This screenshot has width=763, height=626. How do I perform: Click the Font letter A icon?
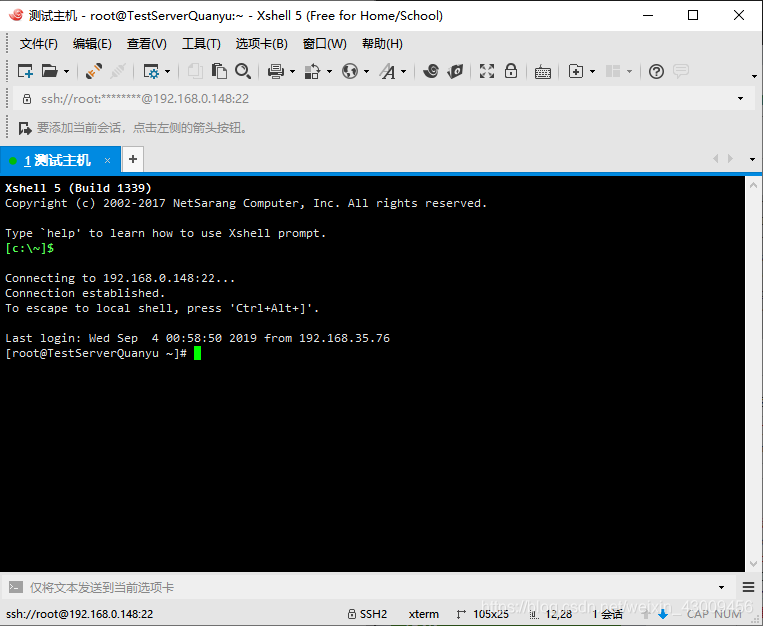[x=388, y=72]
